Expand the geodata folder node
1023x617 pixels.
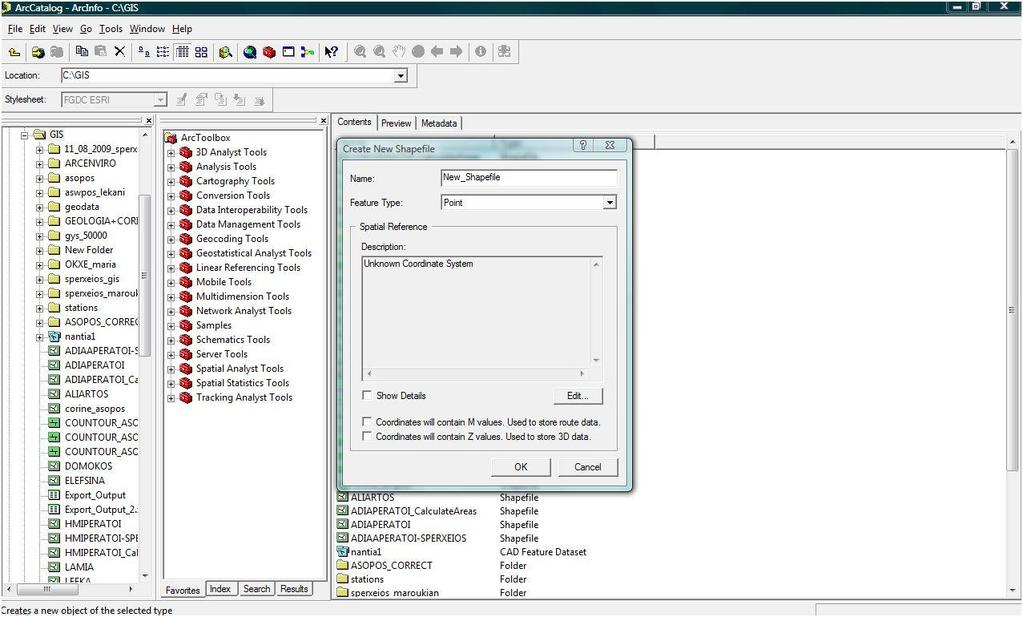tap(39, 207)
